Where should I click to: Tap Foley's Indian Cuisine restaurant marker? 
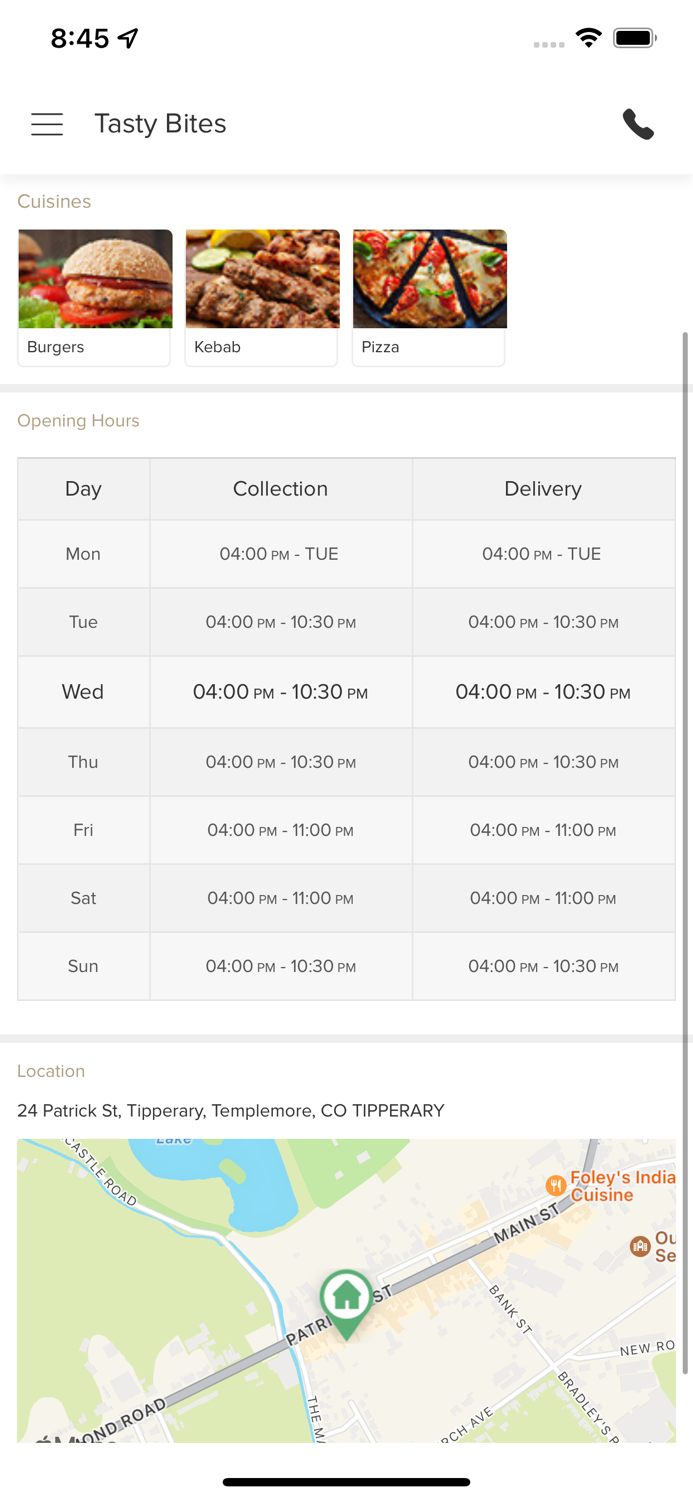[557, 1186]
